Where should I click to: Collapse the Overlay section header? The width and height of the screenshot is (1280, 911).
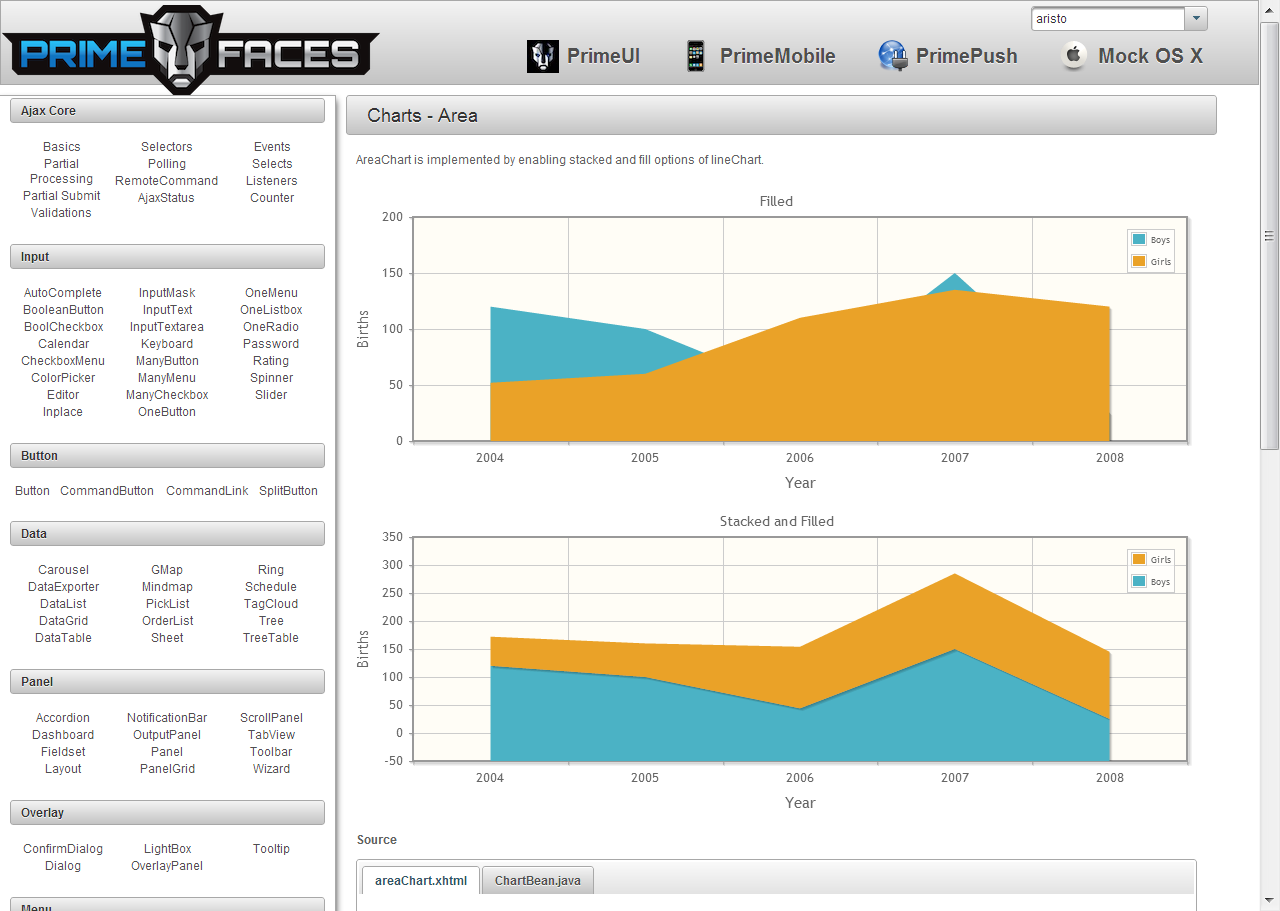pyautogui.click(x=166, y=812)
